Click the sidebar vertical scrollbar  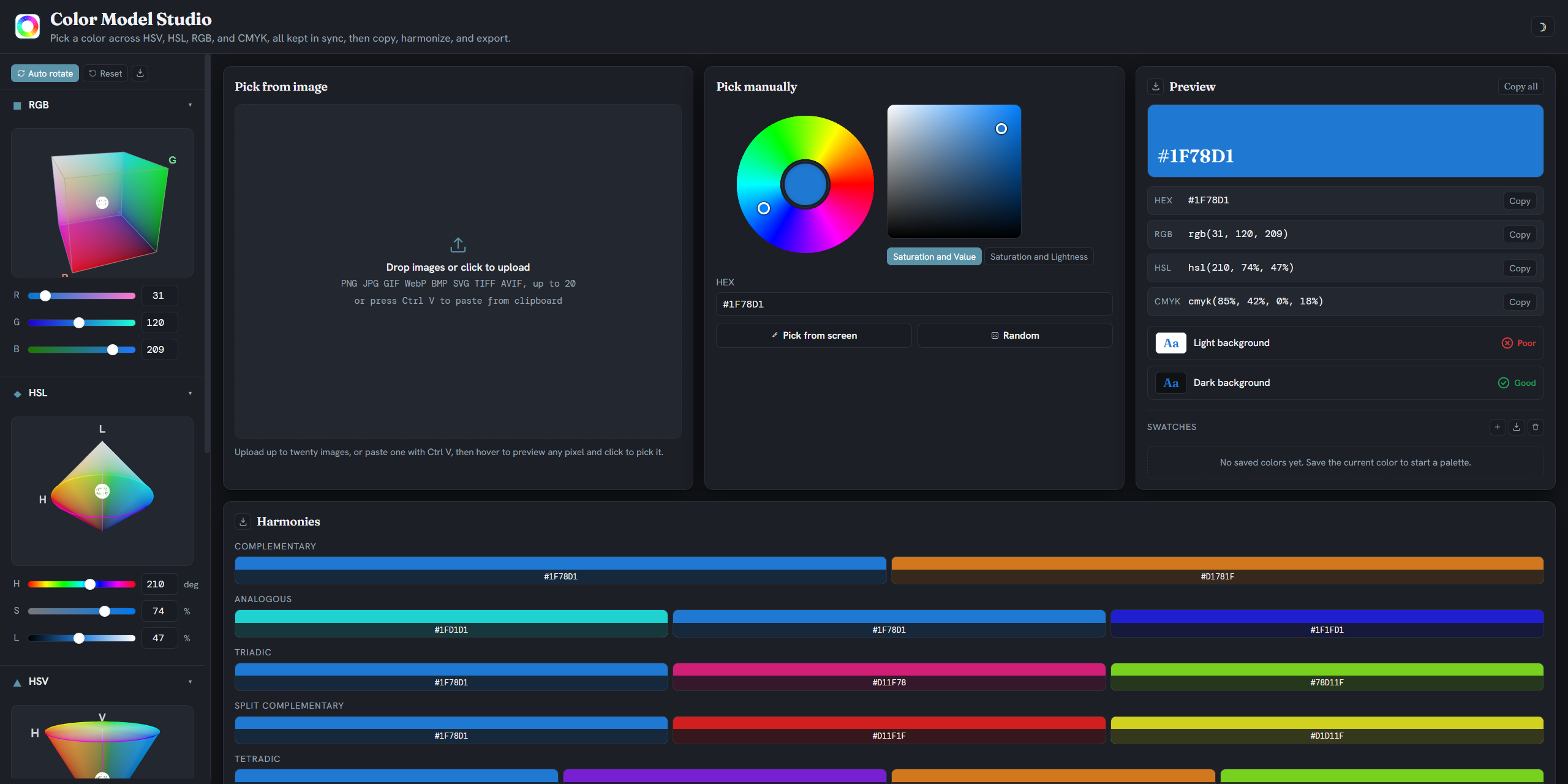208,254
